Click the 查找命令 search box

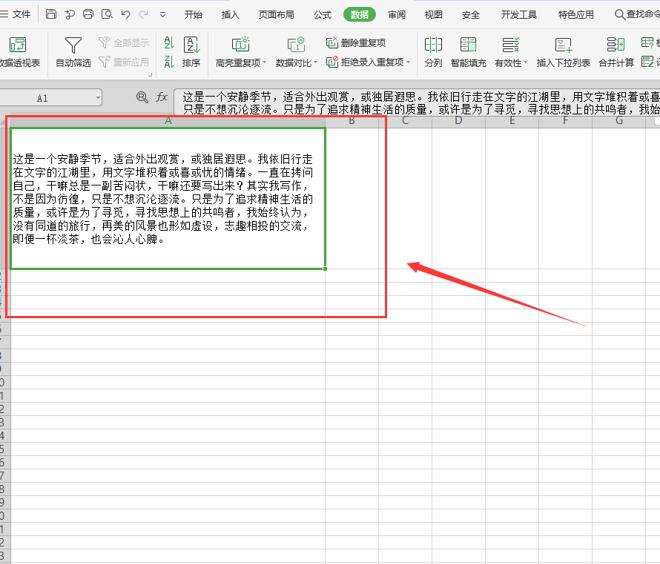point(637,15)
